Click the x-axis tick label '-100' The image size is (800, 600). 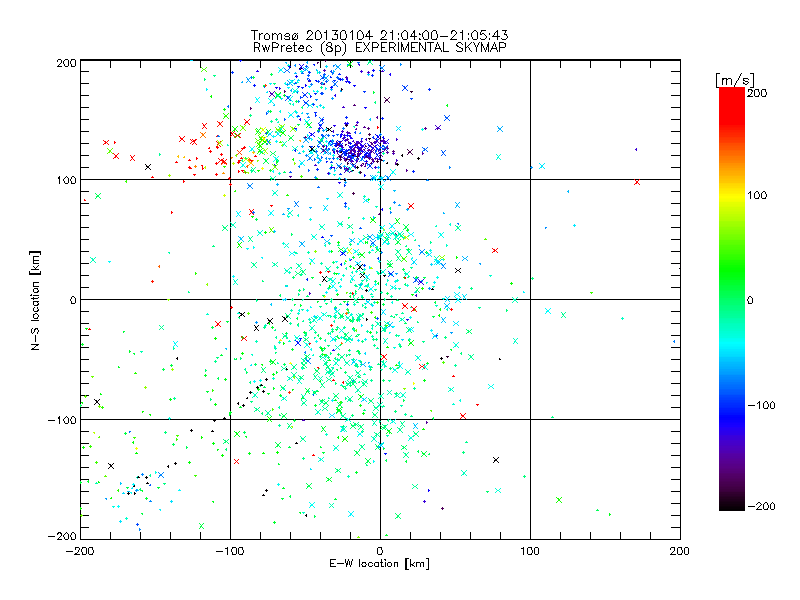(230, 551)
